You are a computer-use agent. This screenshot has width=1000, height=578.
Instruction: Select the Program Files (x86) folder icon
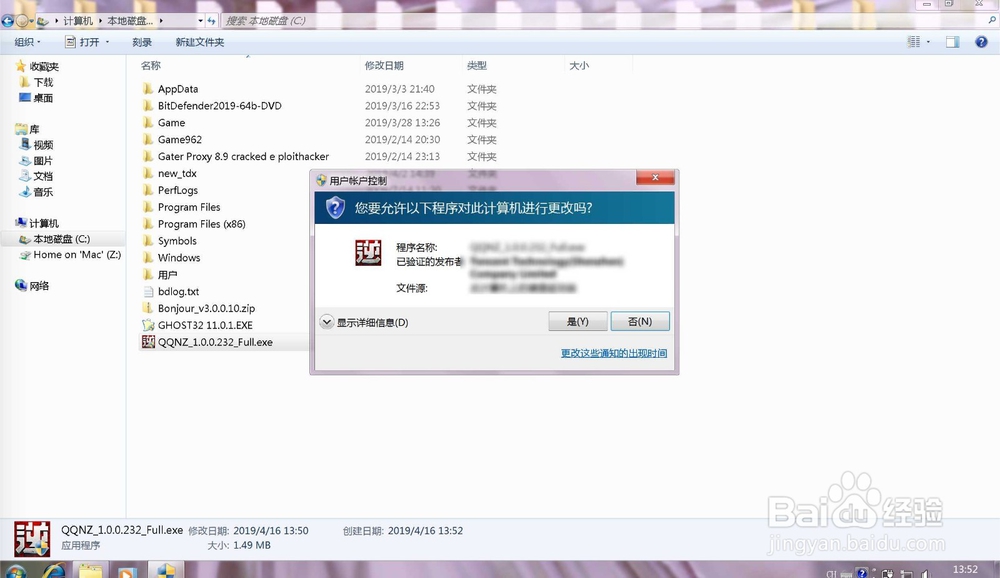[x=148, y=224]
